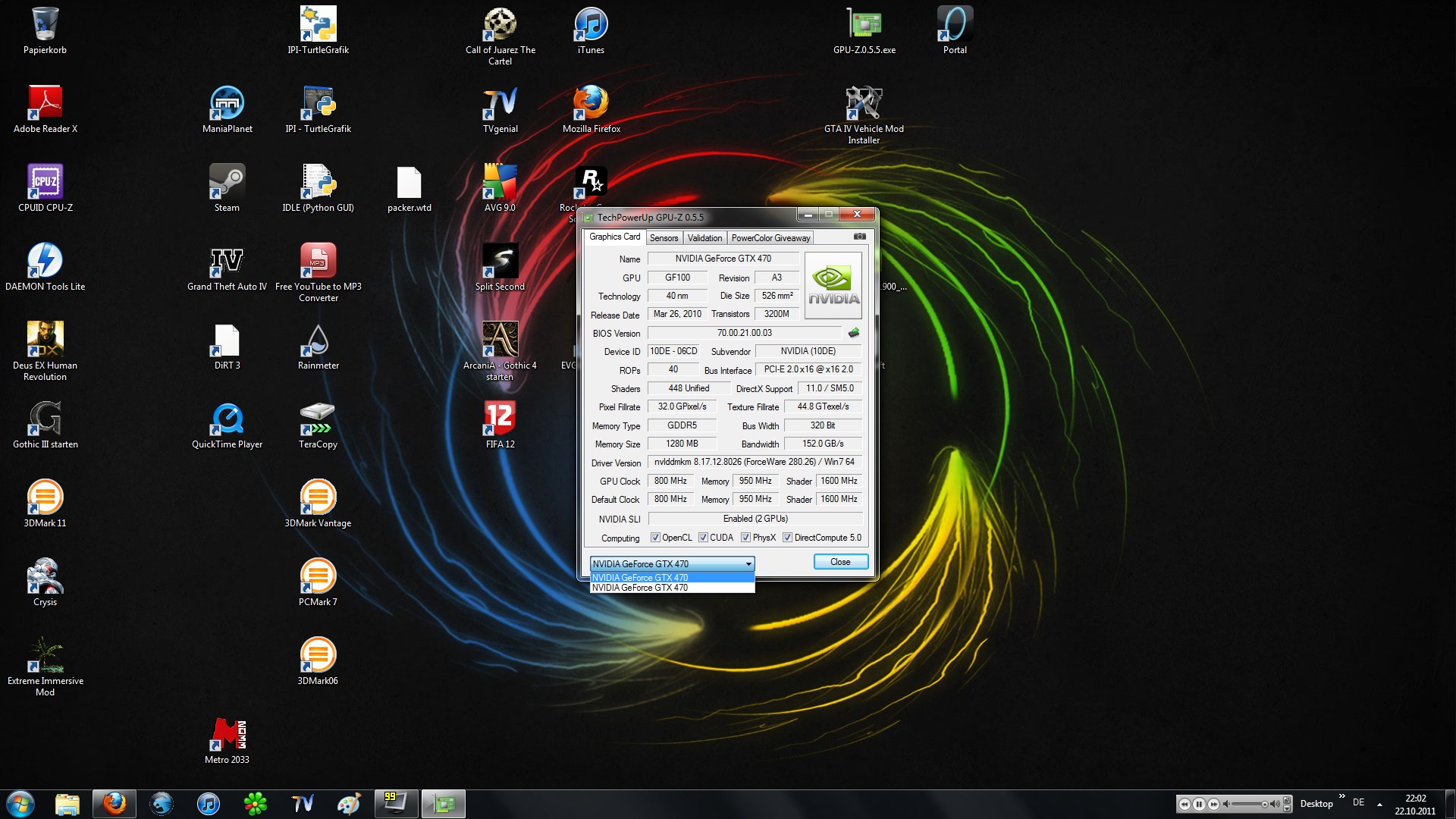Toggle the OpenCL checkbox

pos(655,538)
